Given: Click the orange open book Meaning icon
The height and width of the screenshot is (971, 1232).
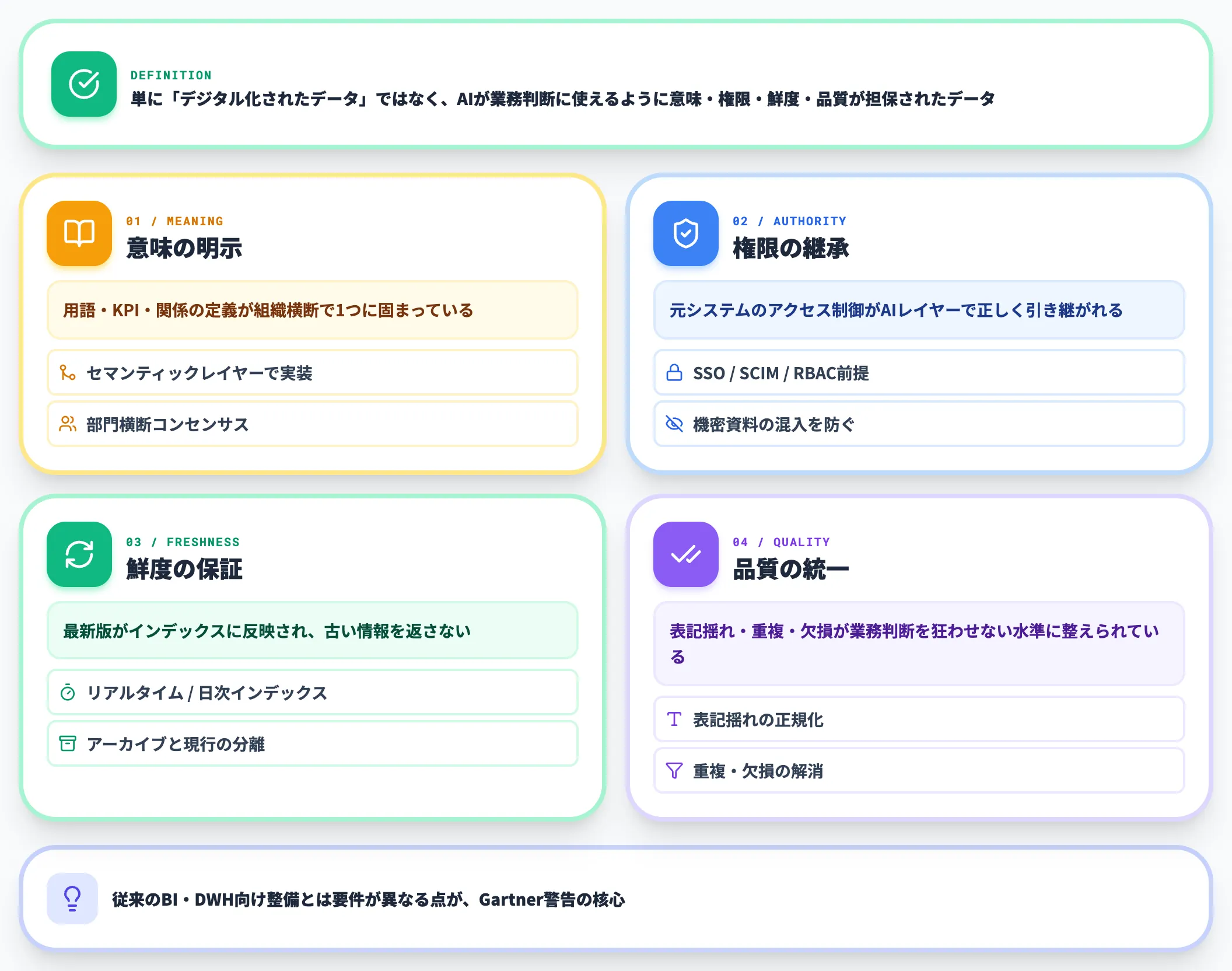Looking at the screenshot, I should [x=79, y=233].
